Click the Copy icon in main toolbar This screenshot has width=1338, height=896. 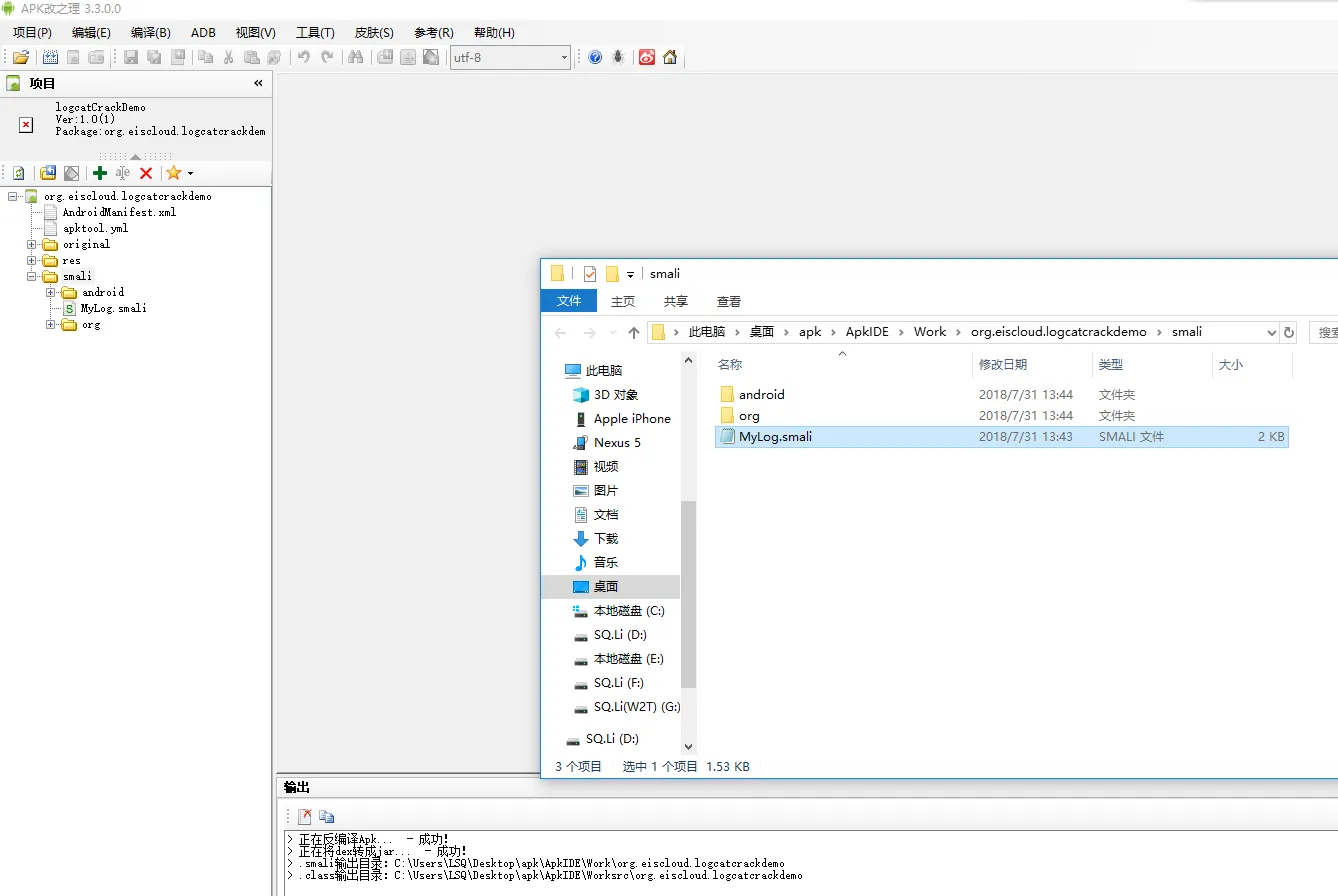coord(205,57)
